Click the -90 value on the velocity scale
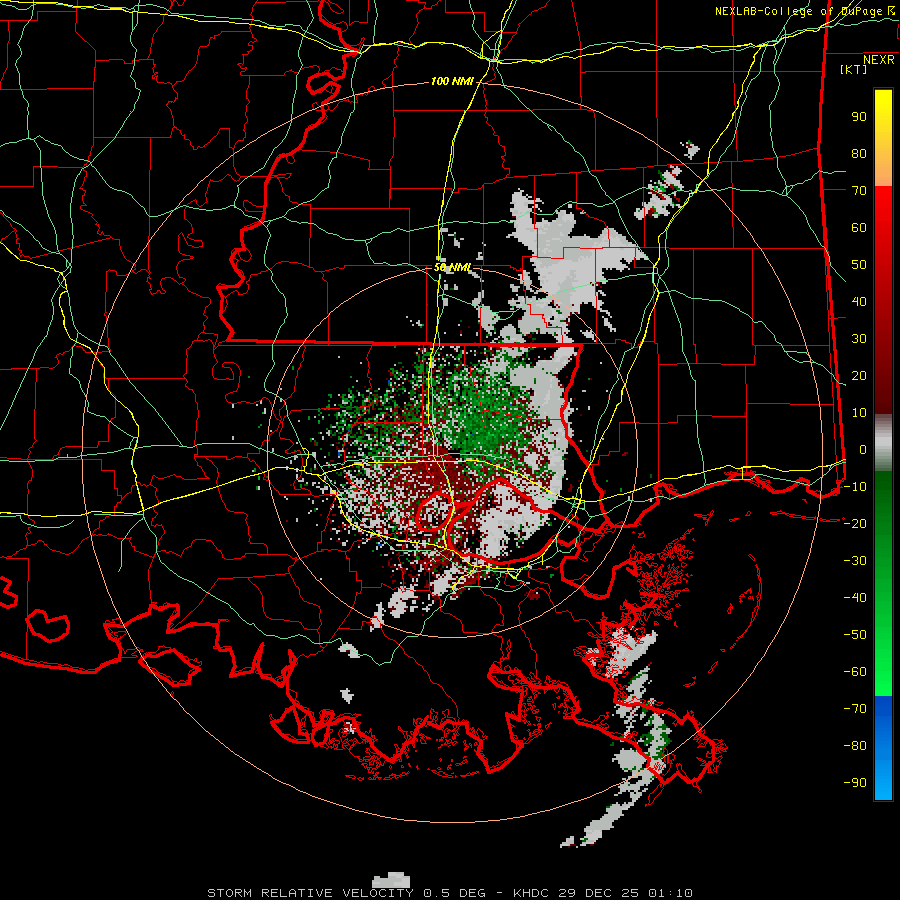Viewport: 900px width, 900px height. 855,783
